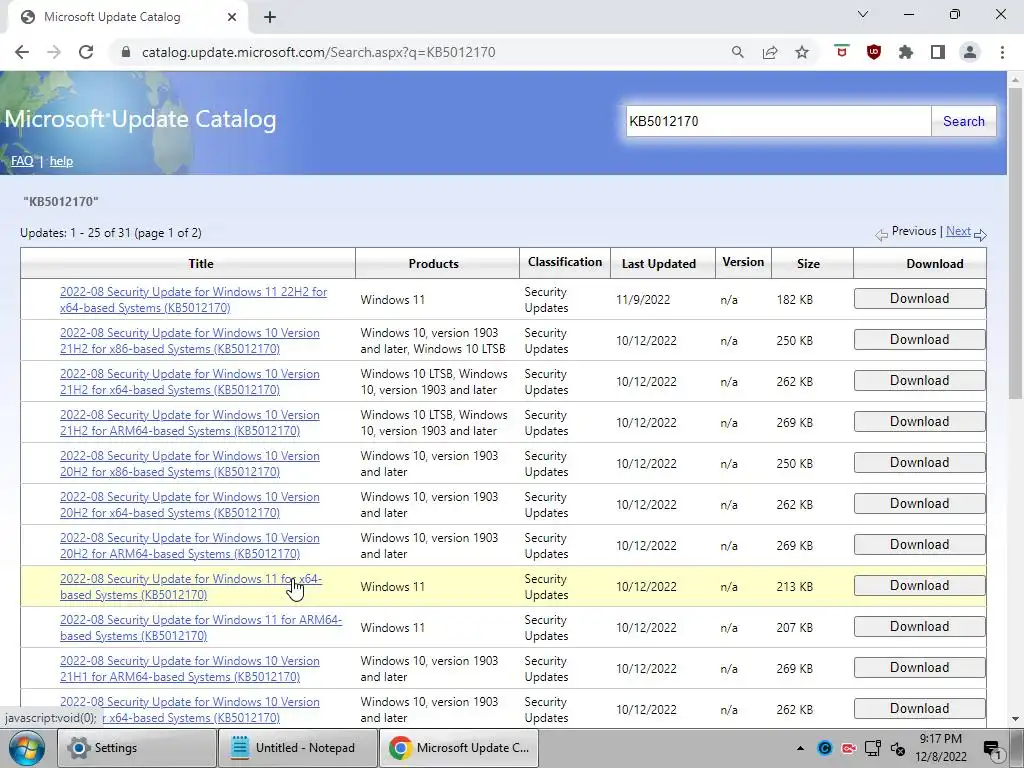1024x768 pixels.
Task: Click the Search button
Action: point(963,121)
